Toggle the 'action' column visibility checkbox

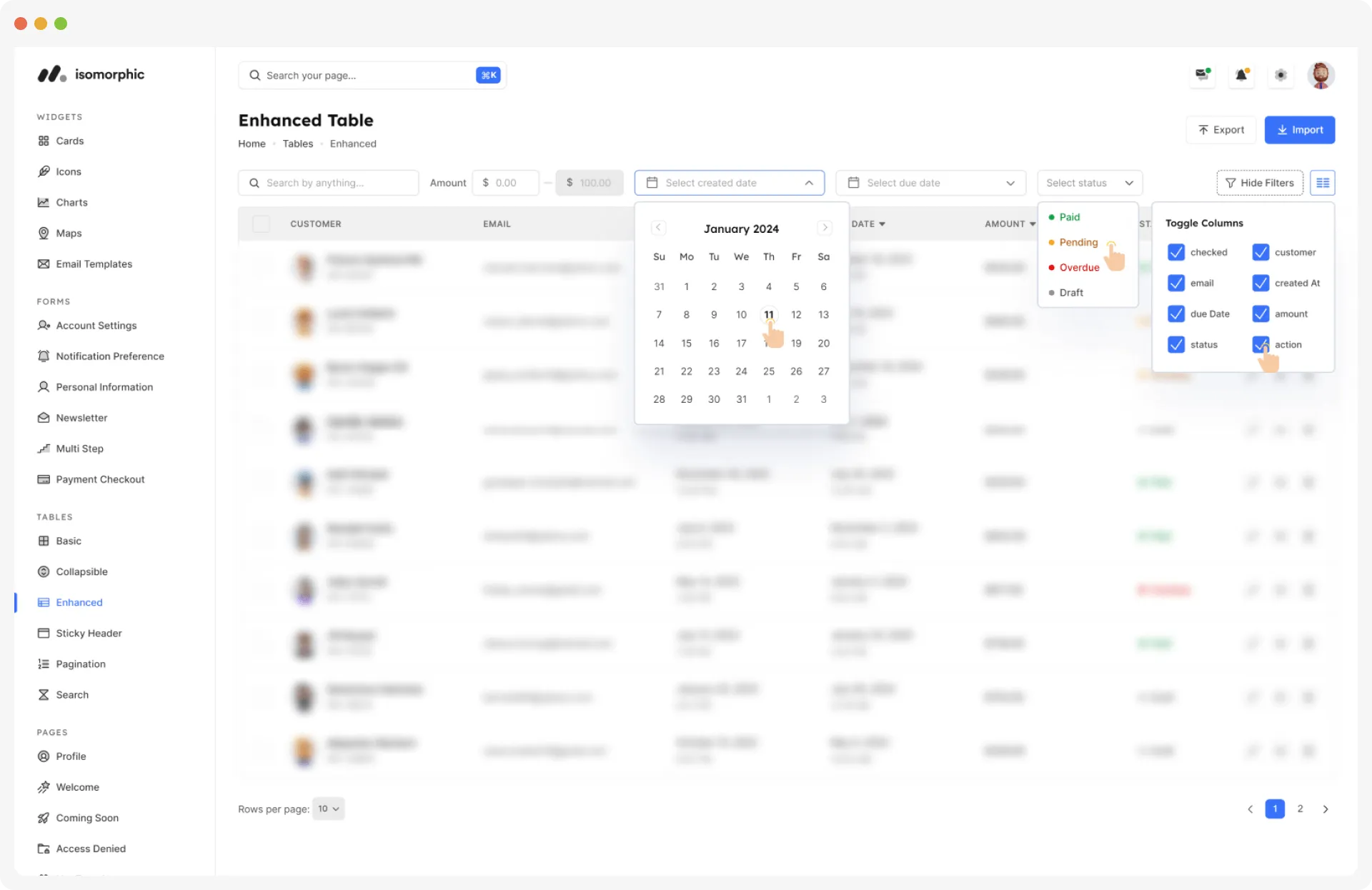(x=1260, y=344)
